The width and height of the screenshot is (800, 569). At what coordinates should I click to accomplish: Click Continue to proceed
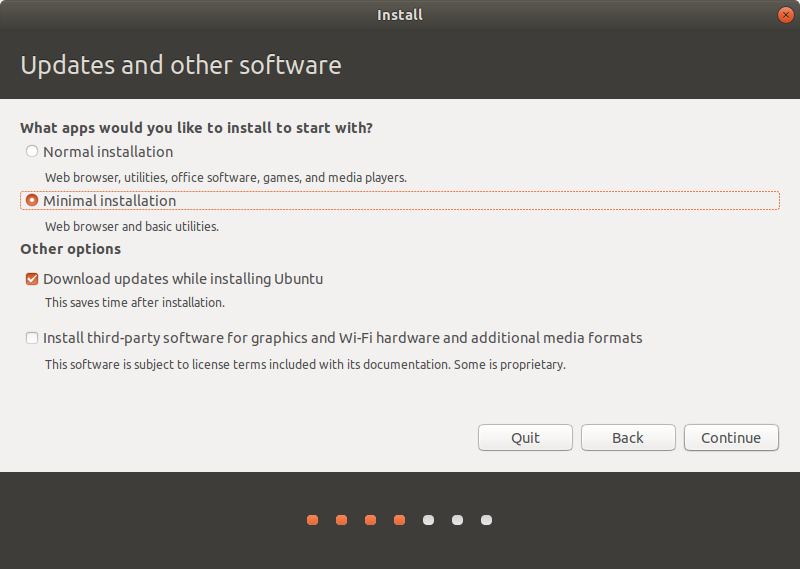[x=731, y=437]
